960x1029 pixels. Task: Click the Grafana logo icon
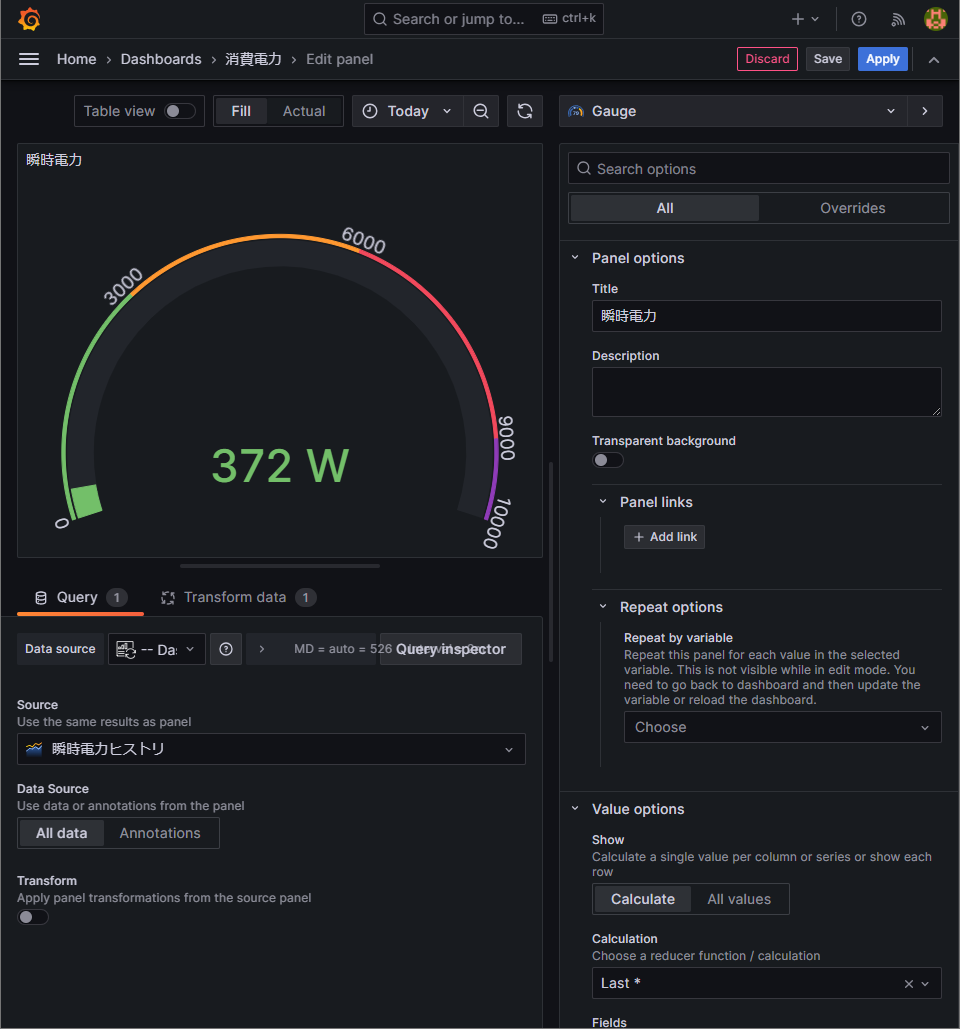click(29, 19)
